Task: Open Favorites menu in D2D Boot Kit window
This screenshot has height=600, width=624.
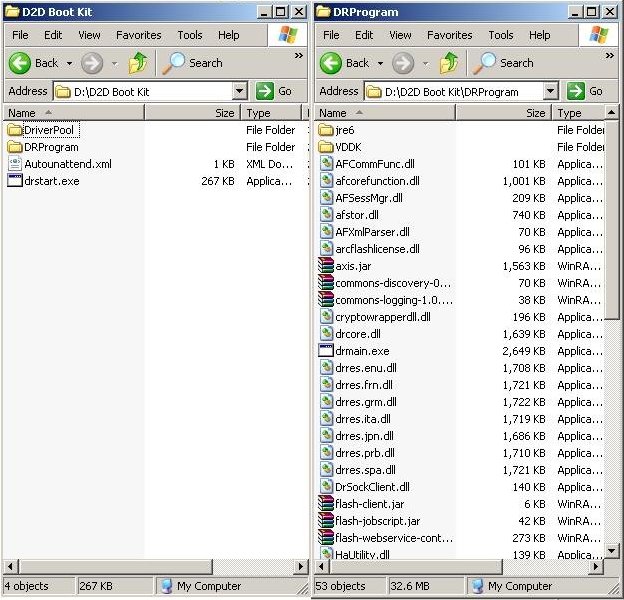Action: tap(138, 35)
